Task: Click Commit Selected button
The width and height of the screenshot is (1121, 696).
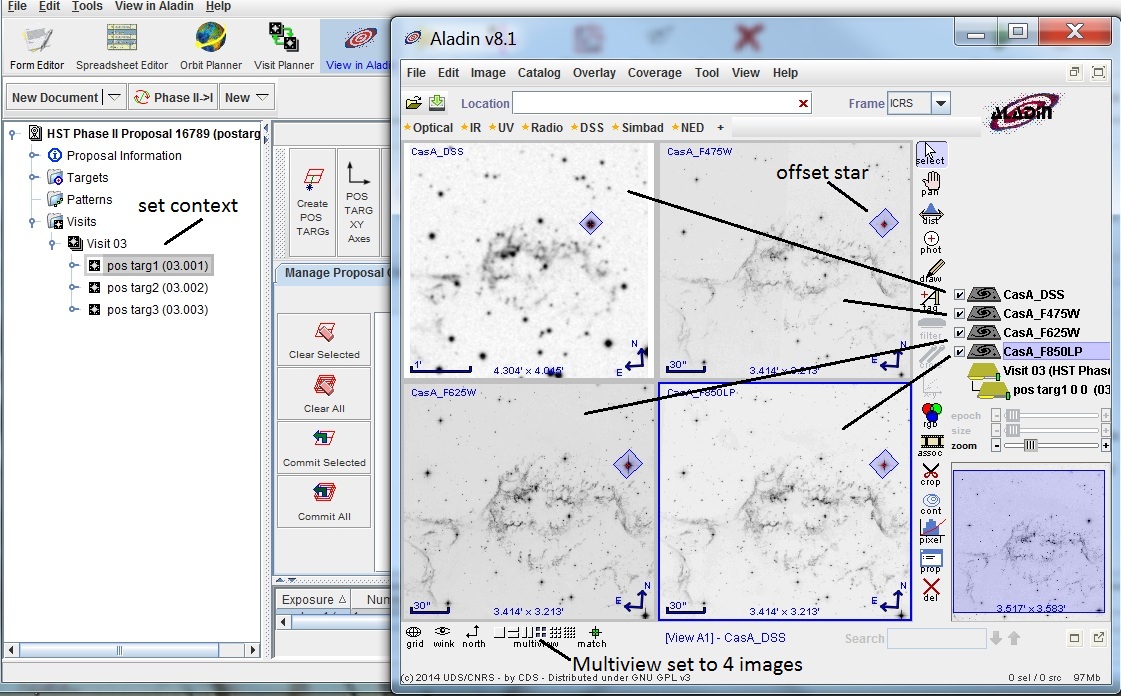Action: [324, 449]
